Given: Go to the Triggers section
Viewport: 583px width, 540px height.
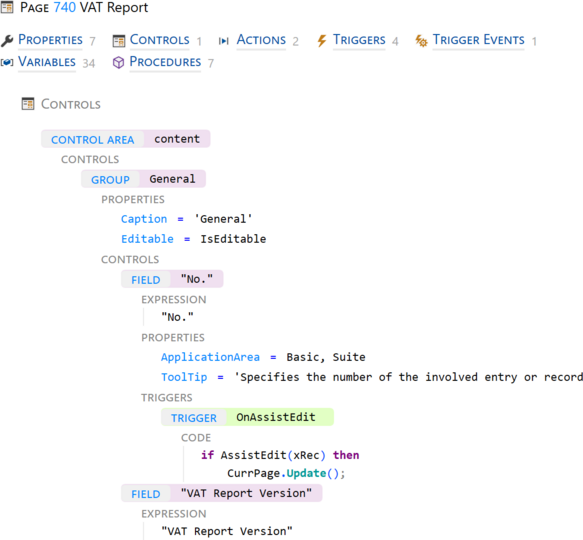Looking at the screenshot, I should pos(359,40).
